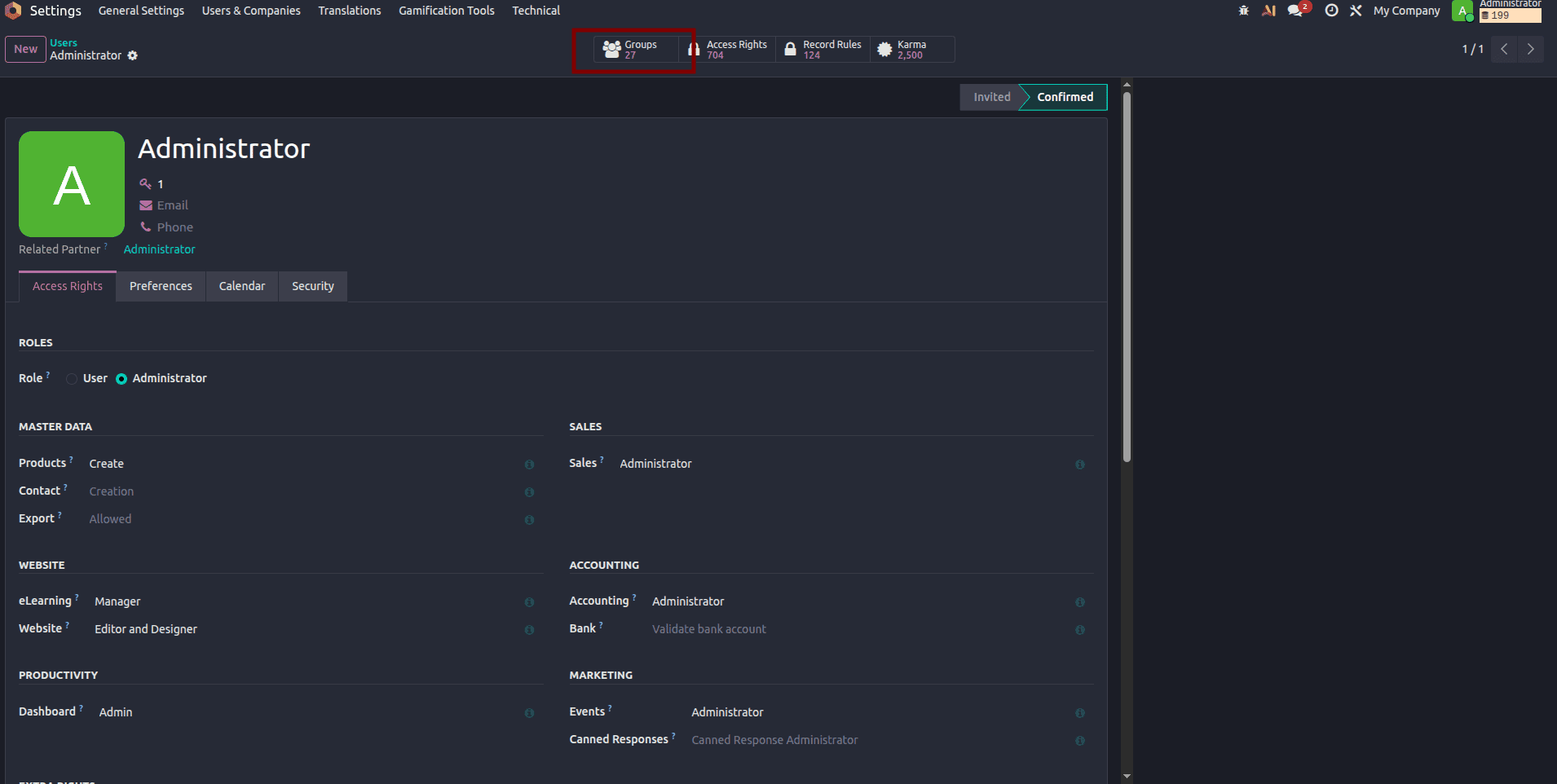Click info icon on Accounting row
Image resolution: width=1557 pixels, height=784 pixels.
[x=1080, y=602]
